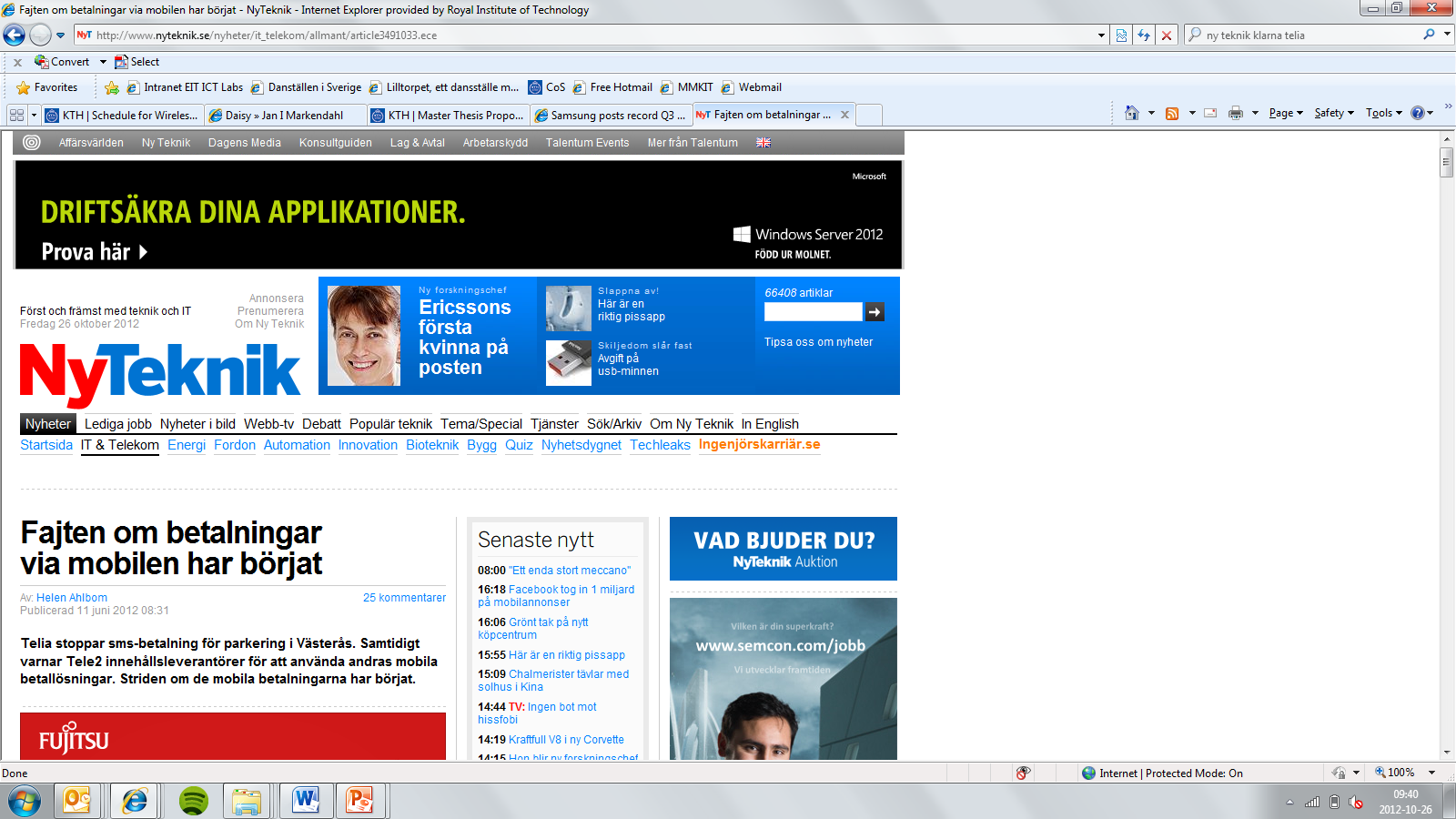The image size is (1456, 819).
Task: Click the Talentum spiral logo icon
Action: [32, 143]
